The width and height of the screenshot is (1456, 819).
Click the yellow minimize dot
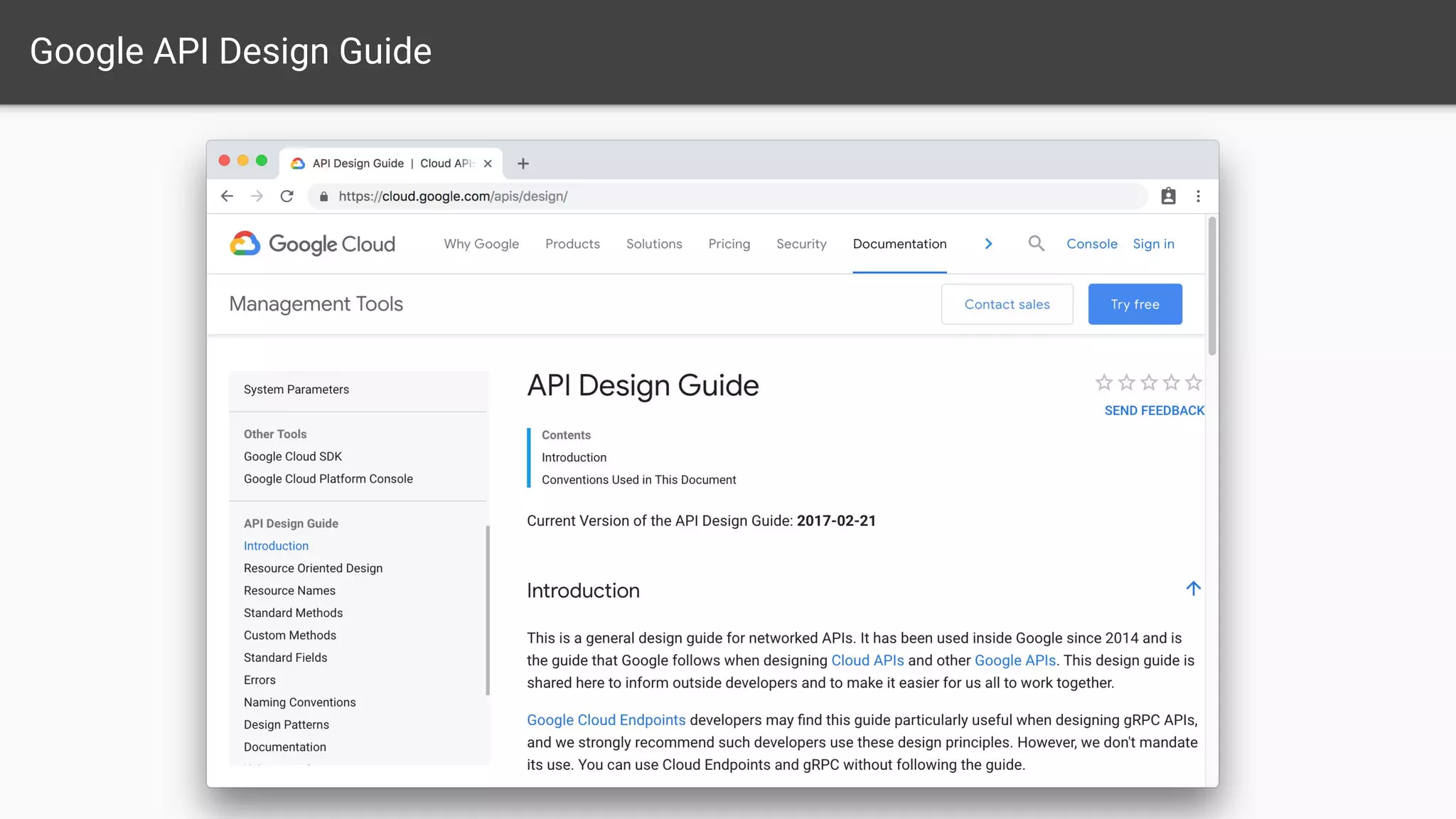point(243,161)
